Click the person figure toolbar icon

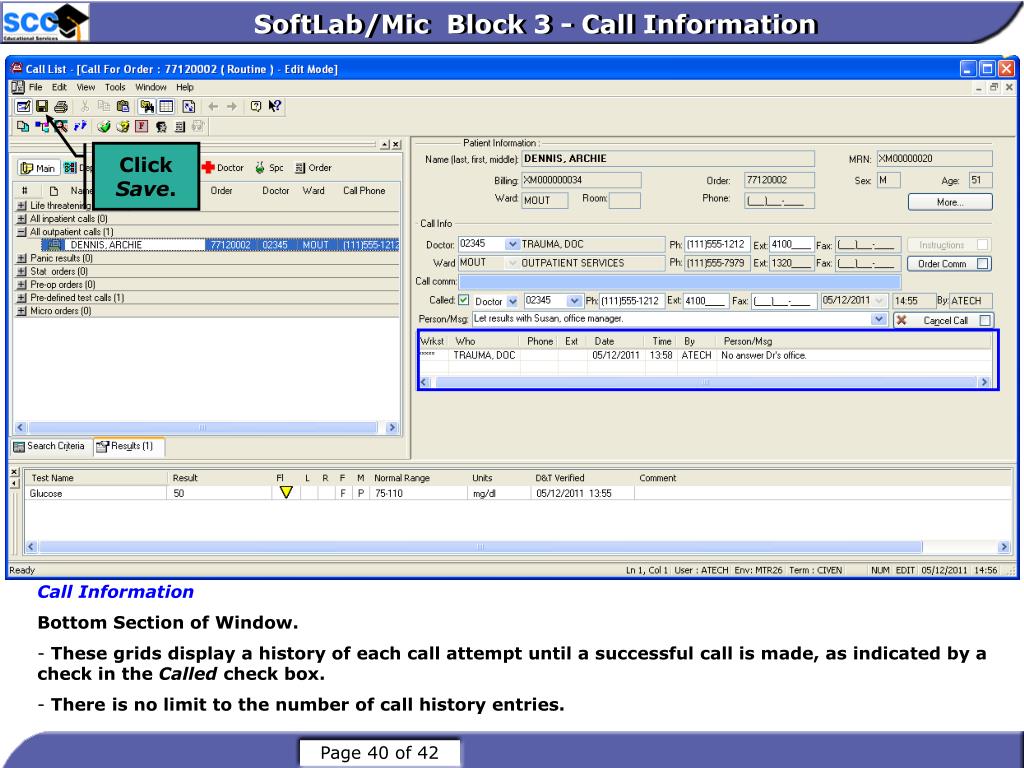161,126
